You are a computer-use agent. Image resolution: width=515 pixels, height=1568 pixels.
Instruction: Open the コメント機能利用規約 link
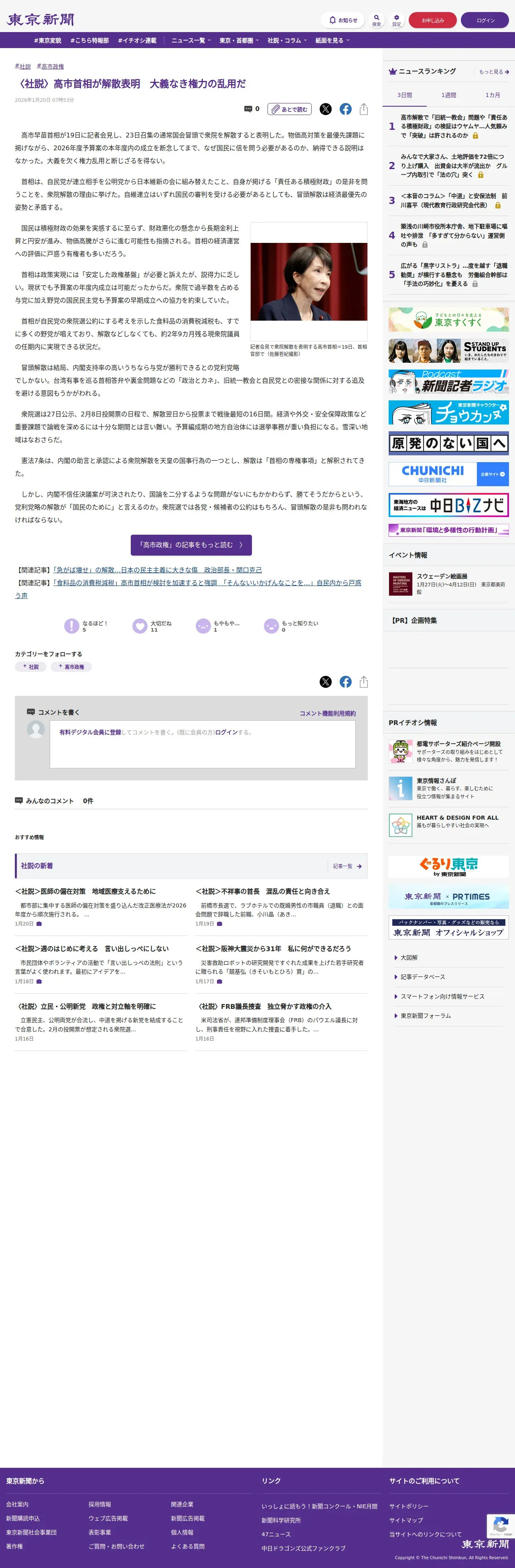point(328,713)
